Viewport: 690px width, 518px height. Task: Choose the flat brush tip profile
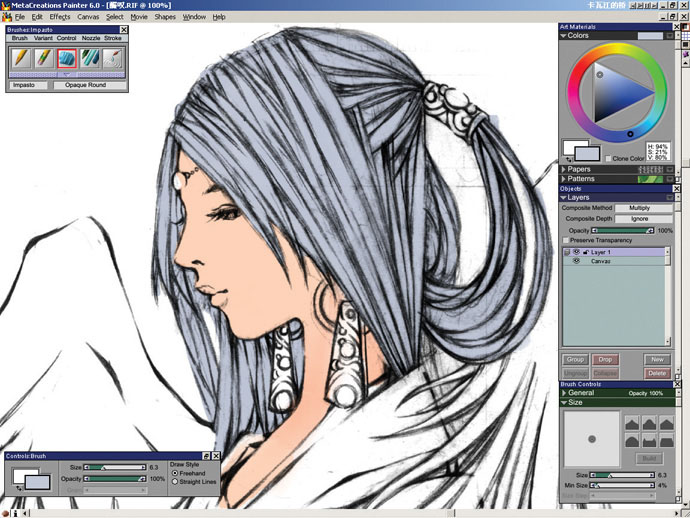(x=667, y=441)
